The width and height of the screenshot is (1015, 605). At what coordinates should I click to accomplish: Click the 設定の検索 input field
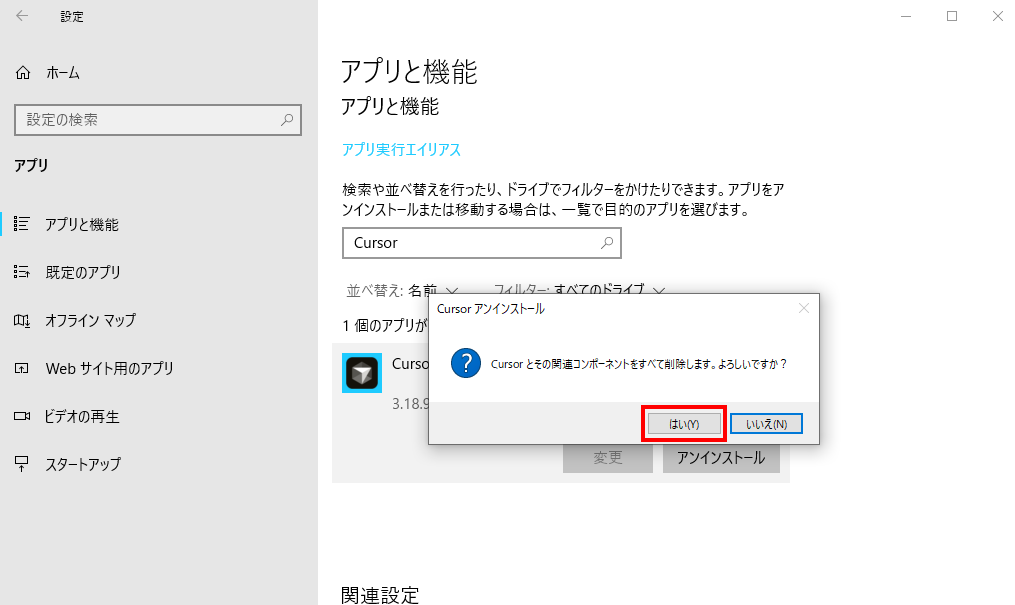(x=158, y=120)
